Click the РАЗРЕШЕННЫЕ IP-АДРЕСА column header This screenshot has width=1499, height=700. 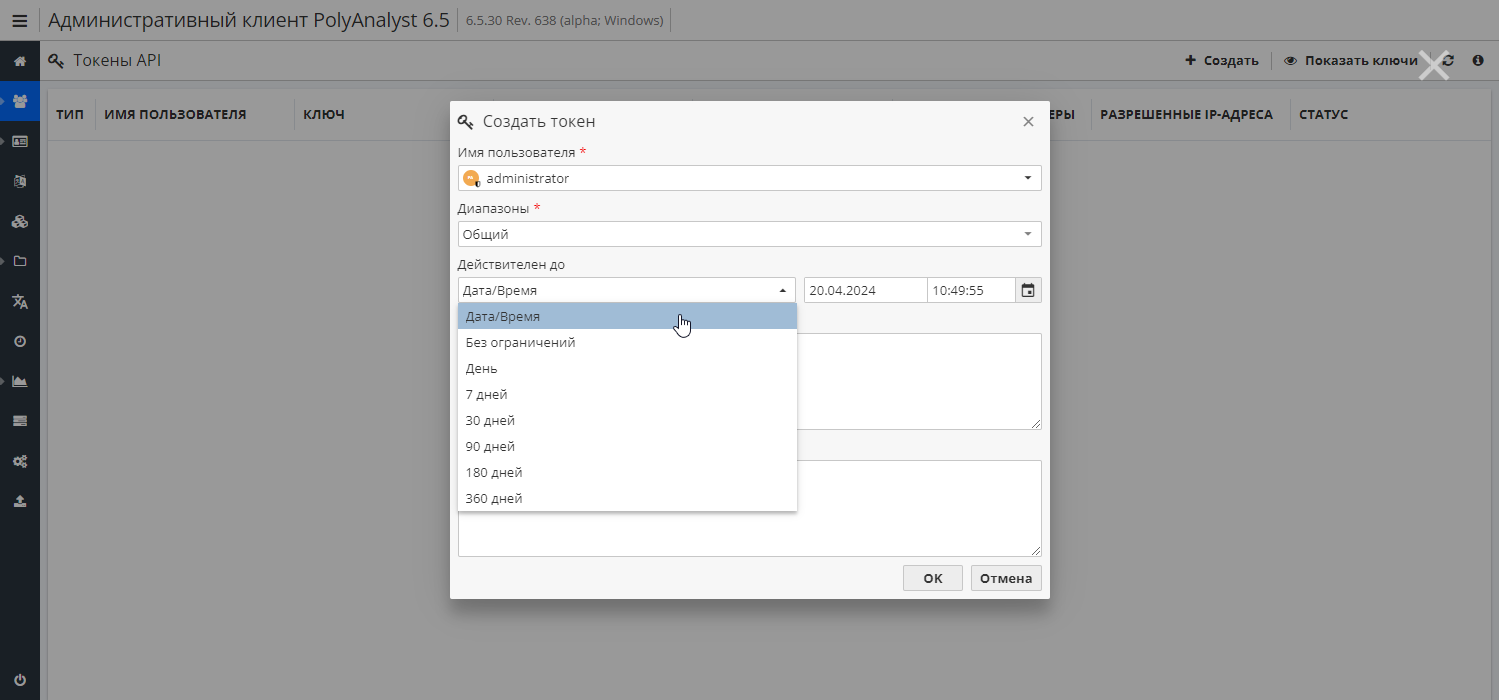point(1186,115)
